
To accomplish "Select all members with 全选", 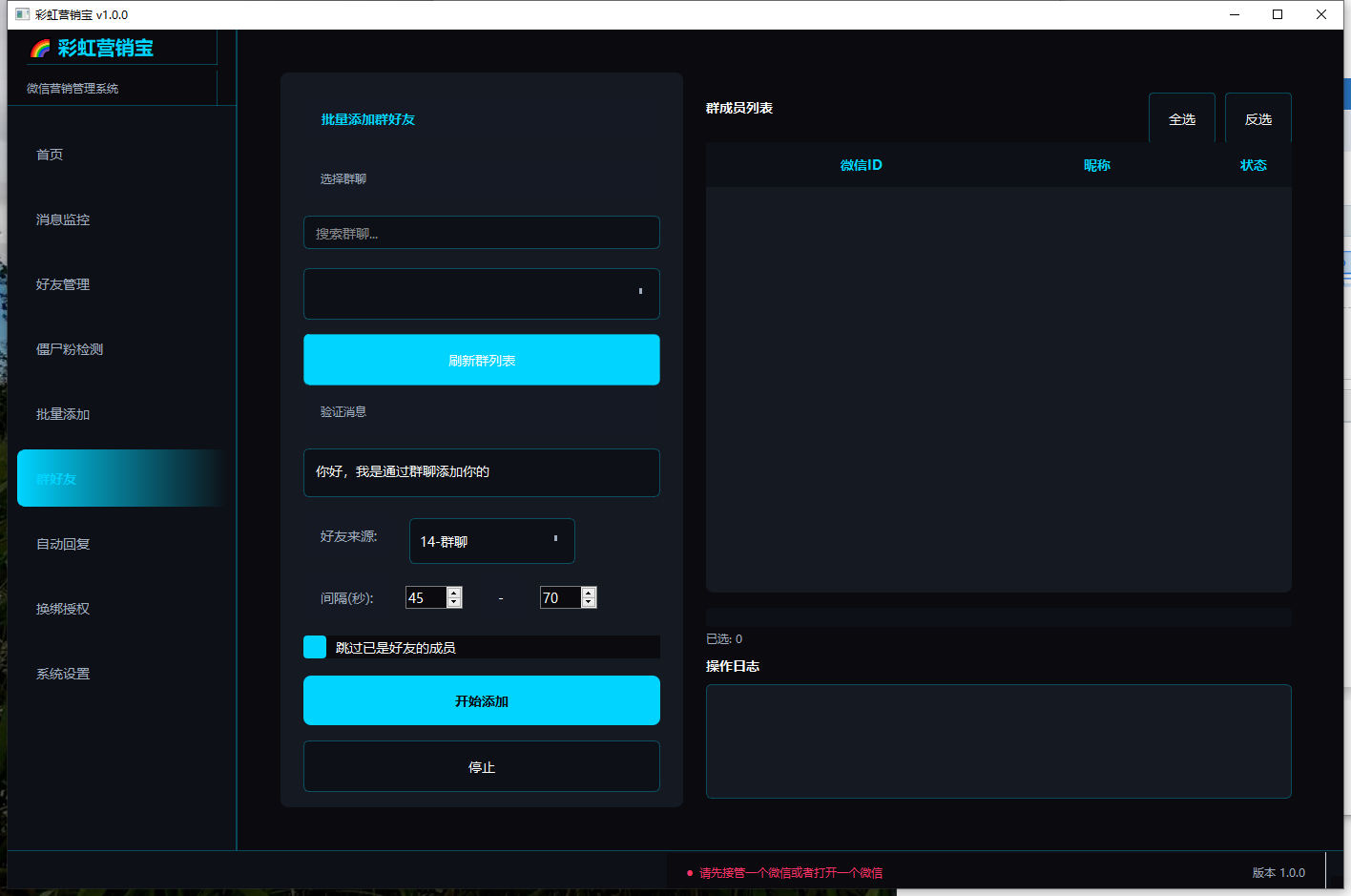I will 1182,118.
